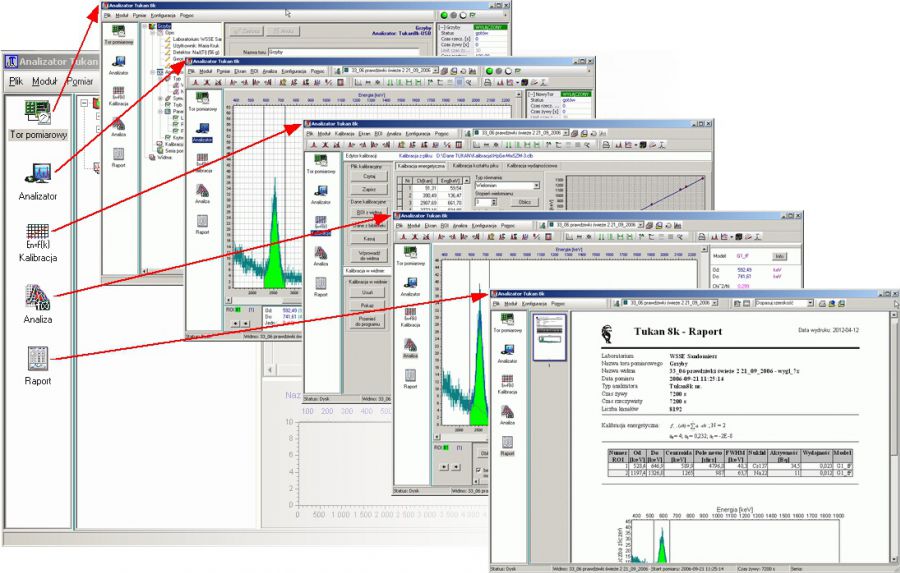Expand spectrum file dropdown in the Analizator spectrum window

coord(435,71)
